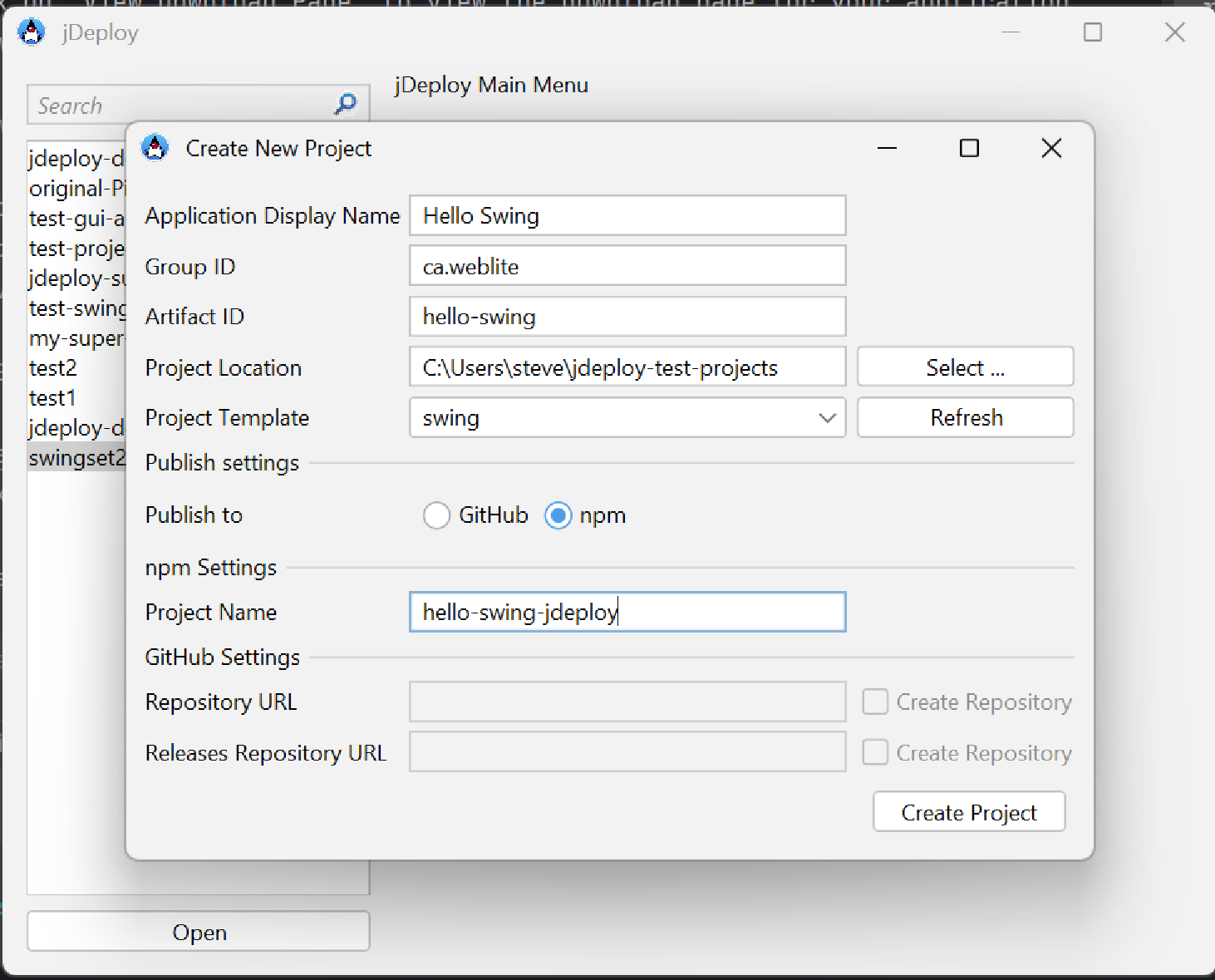Screen dimensions: 1215x980
Task: Focus the Group ID field
Action: [627, 266]
